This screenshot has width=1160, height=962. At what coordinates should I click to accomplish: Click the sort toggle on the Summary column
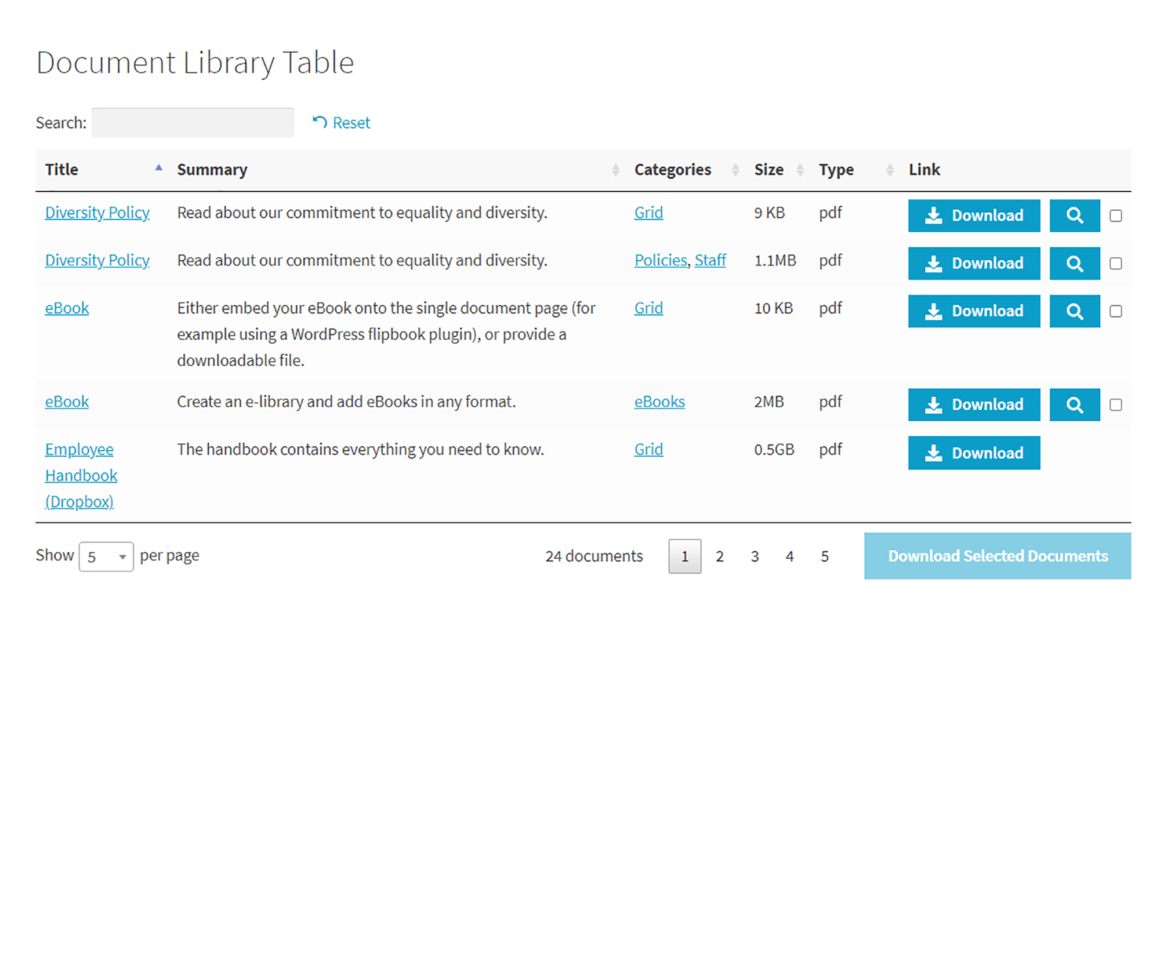pyautogui.click(x=616, y=169)
